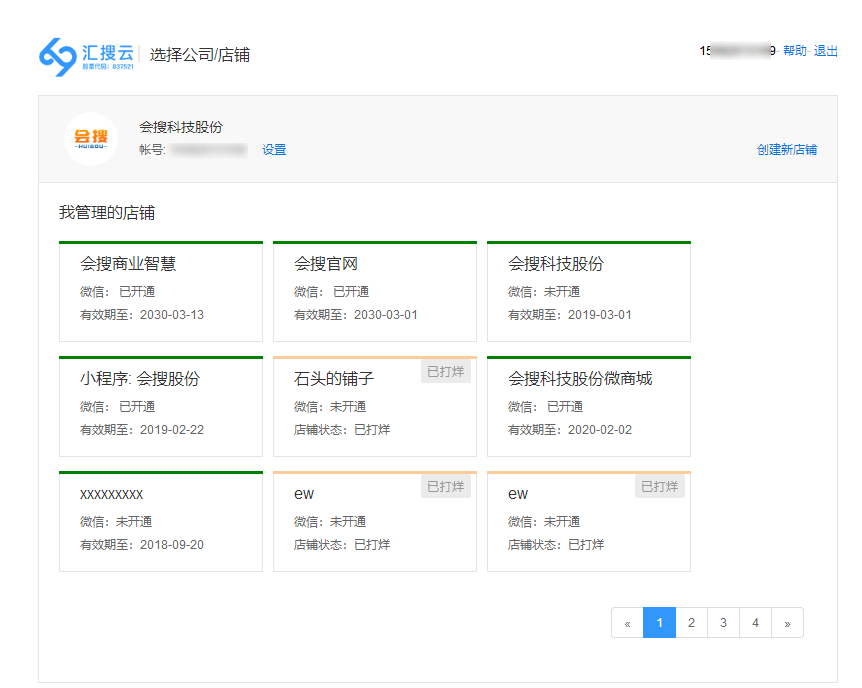Click the next-page » arrow
Screen dimensions: 862x688
(x=788, y=622)
